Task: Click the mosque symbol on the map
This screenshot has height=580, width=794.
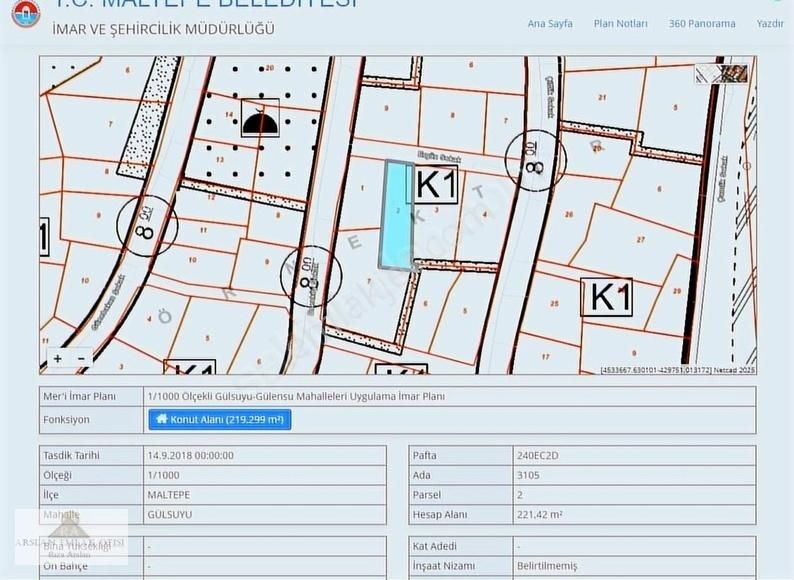Action: click(x=260, y=119)
